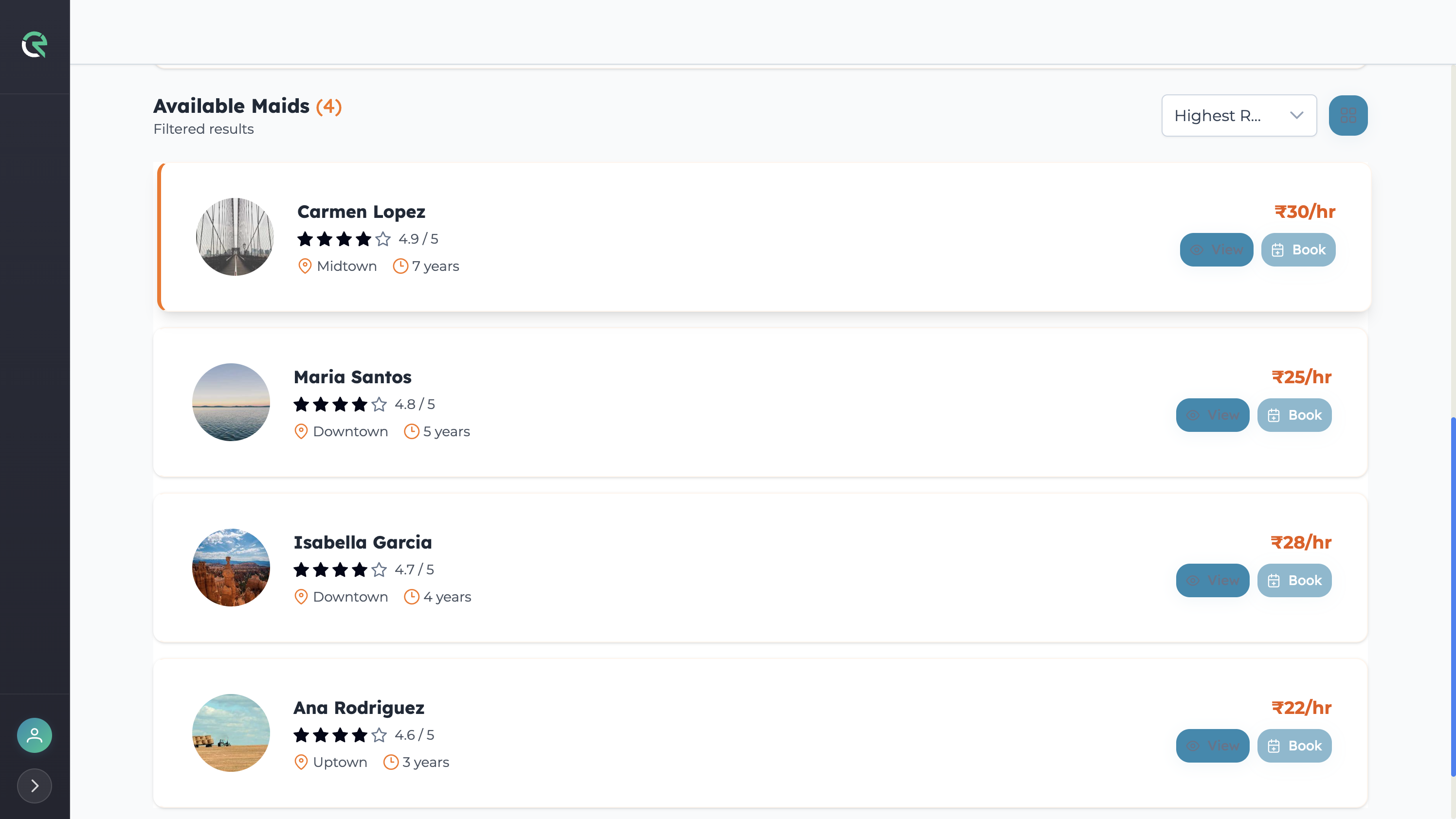View Isabella Garcia's profile
The image size is (1456, 819).
click(1212, 580)
